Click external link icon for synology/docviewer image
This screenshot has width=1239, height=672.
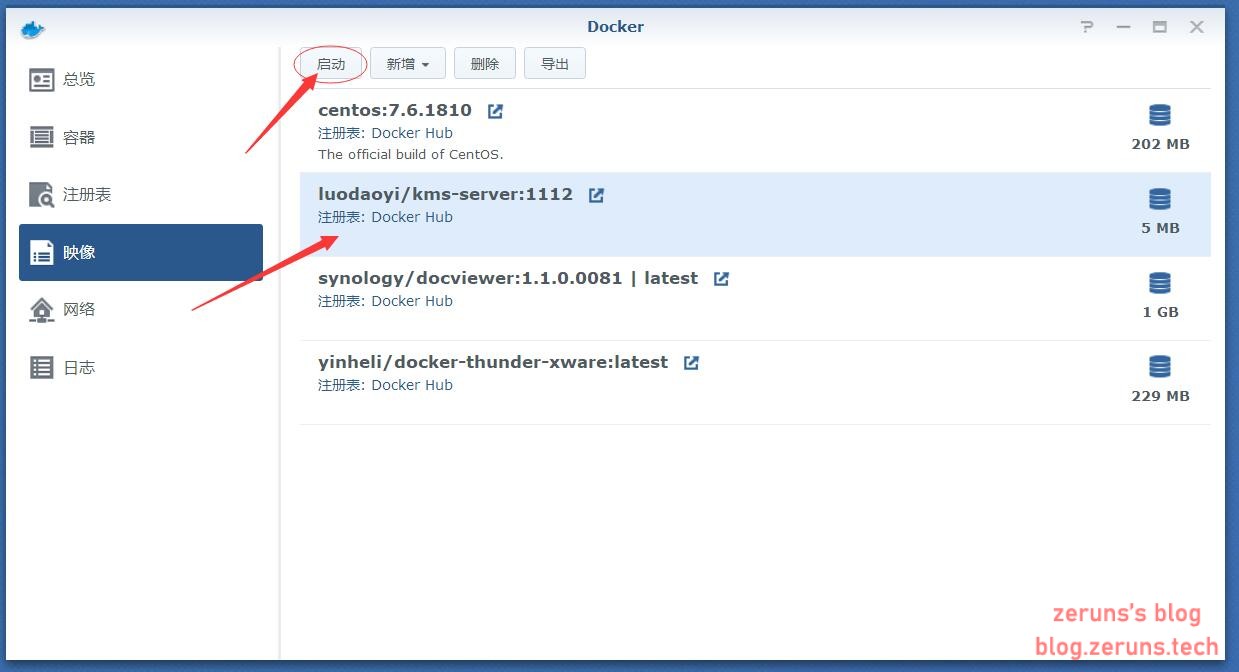(721, 279)
